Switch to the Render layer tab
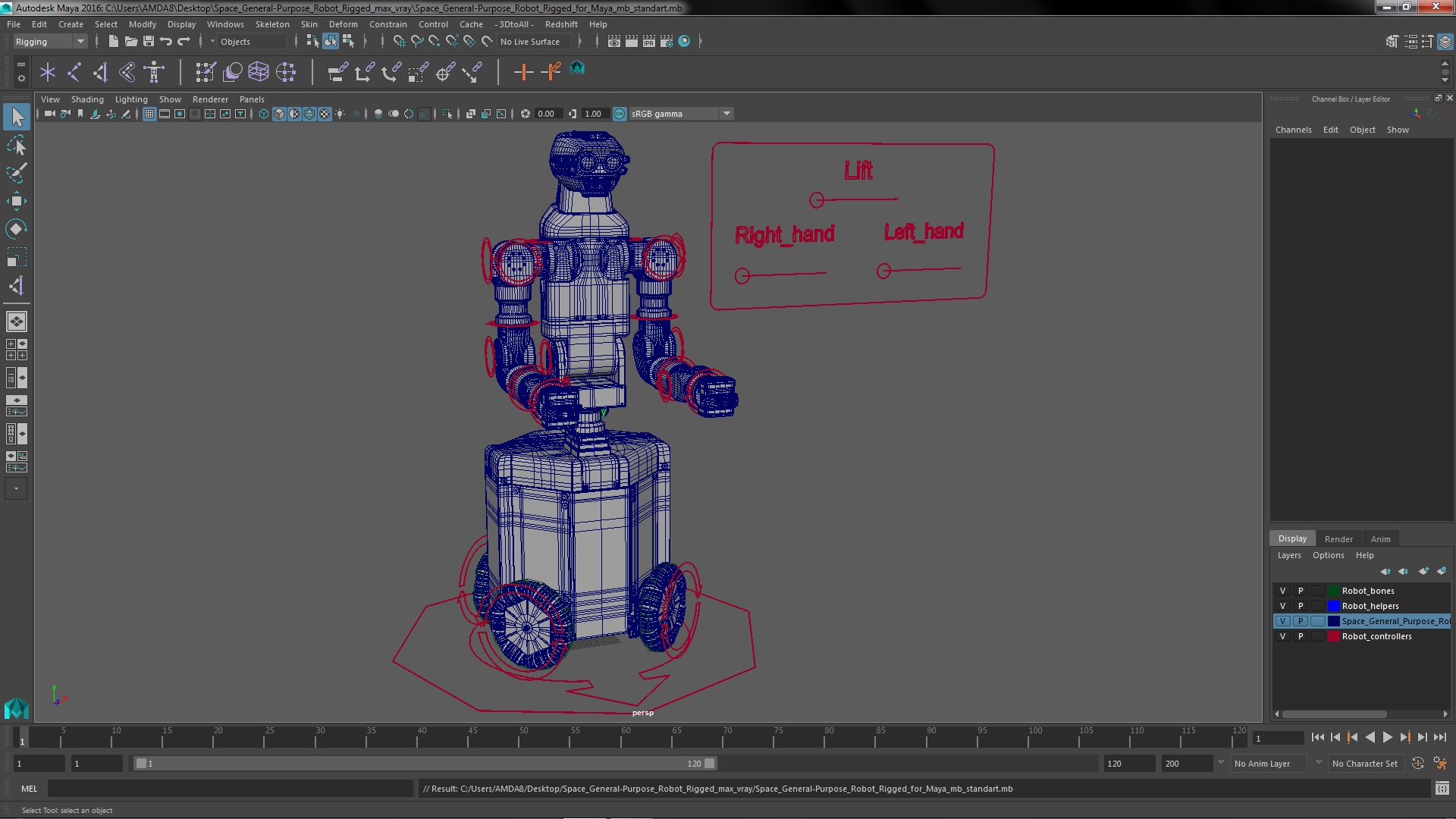1456x819 pixels. coord(1338,539)
